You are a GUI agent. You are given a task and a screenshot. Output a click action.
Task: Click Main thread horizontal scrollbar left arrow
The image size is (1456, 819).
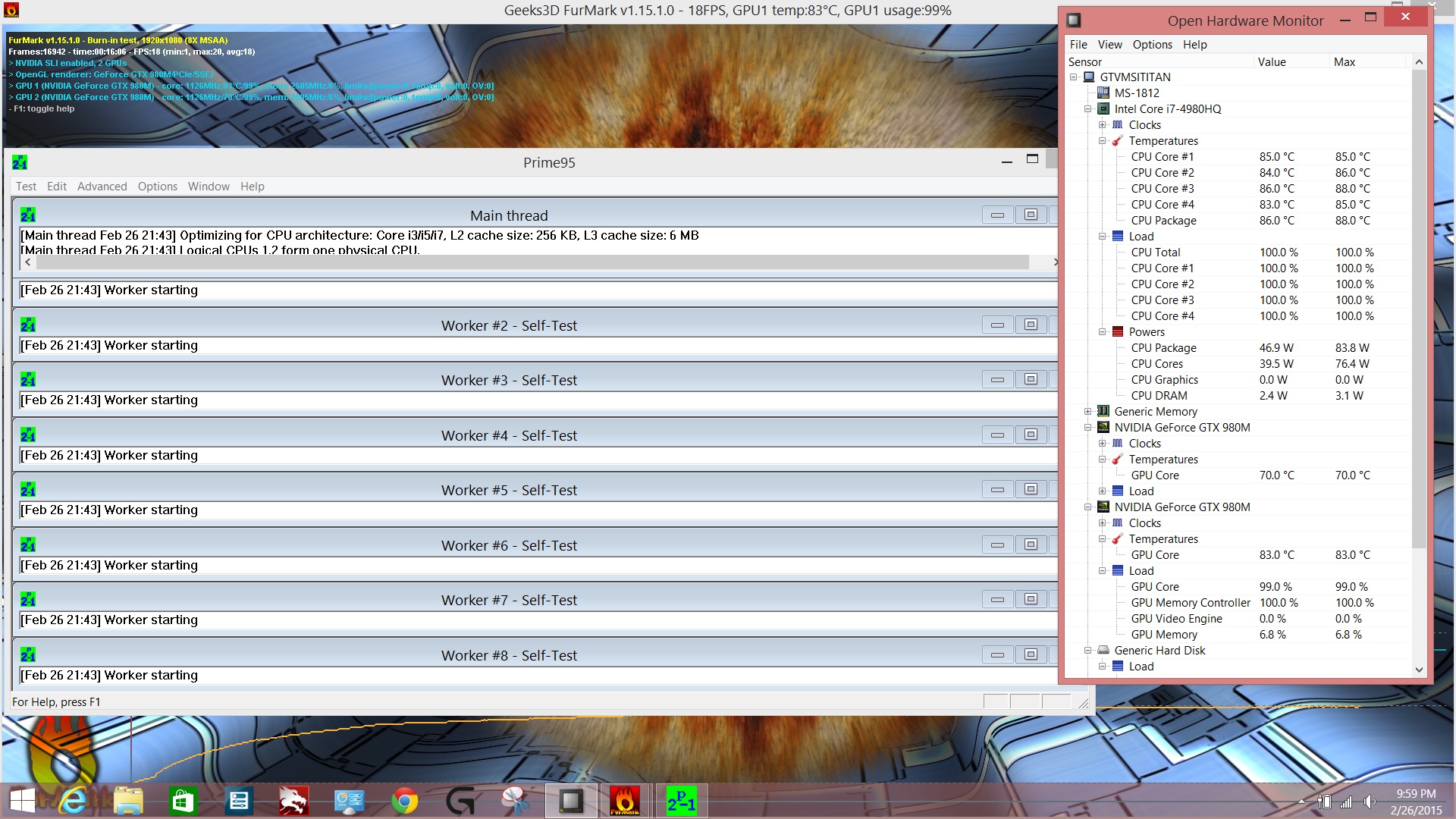[28, 262]
